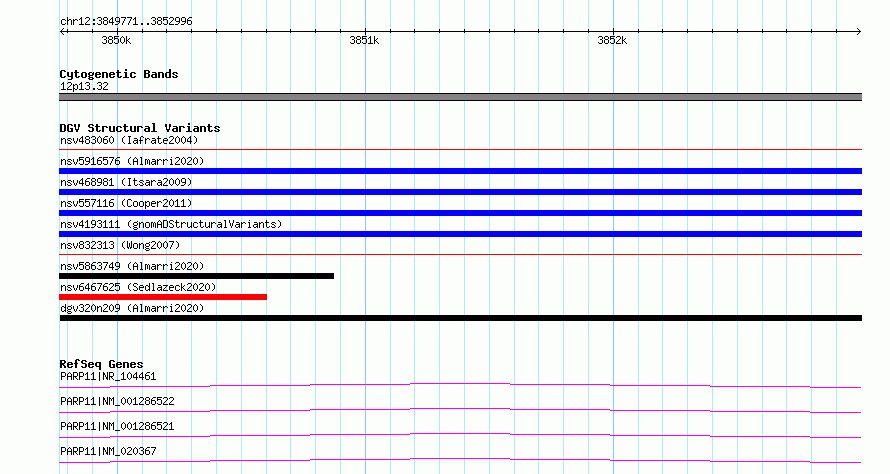Image resolution: width=890 pixels, height=474 pixels.
Task: Open variant nsv483060 (Iafrate2004) label
Action: tap(129, 140)
